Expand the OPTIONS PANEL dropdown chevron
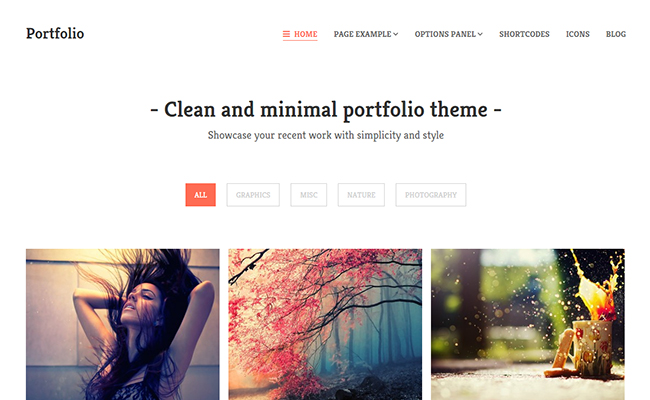The width and height of the screenshot is (650, 400). tap(480, 34)
